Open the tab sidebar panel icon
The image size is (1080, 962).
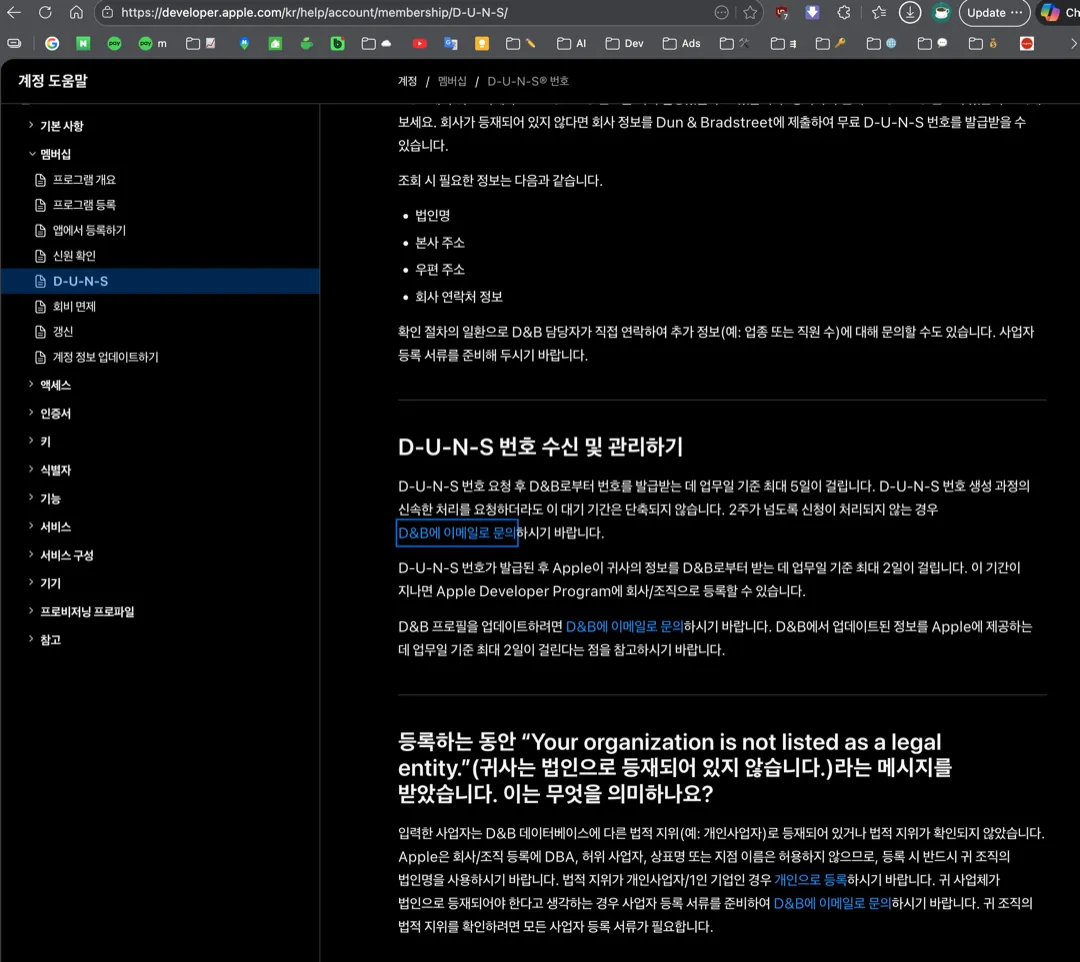pyautogui.click(x=14, y=44)
